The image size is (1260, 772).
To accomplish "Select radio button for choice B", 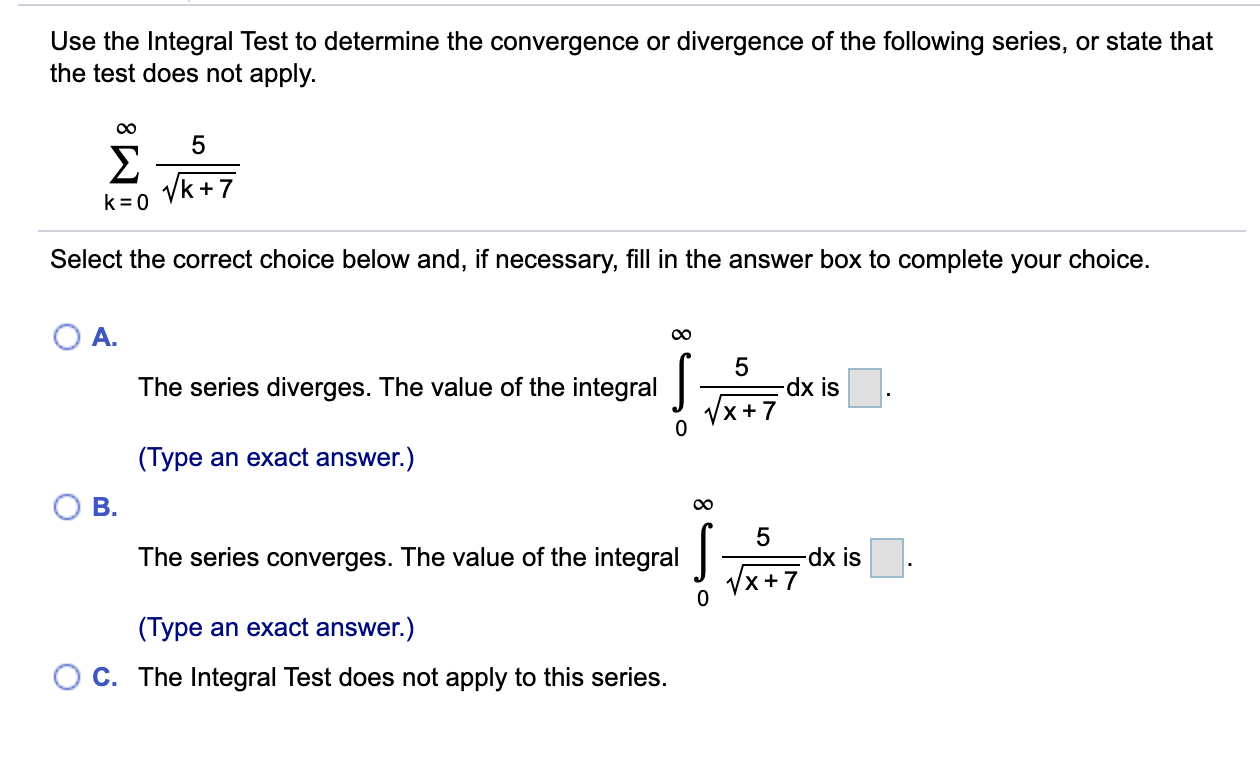I will pos(68,507).
